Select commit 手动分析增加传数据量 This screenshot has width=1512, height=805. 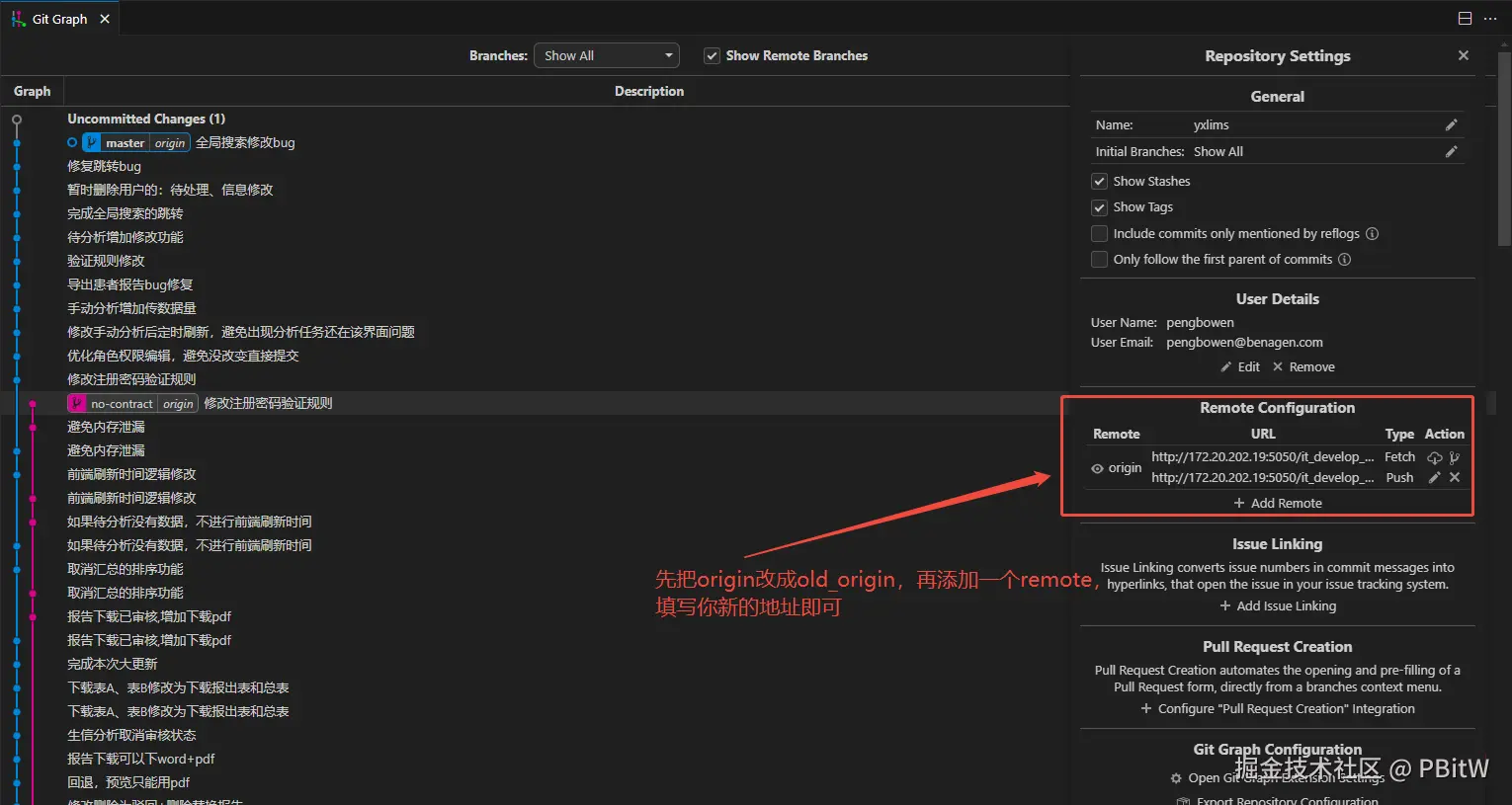131,308
